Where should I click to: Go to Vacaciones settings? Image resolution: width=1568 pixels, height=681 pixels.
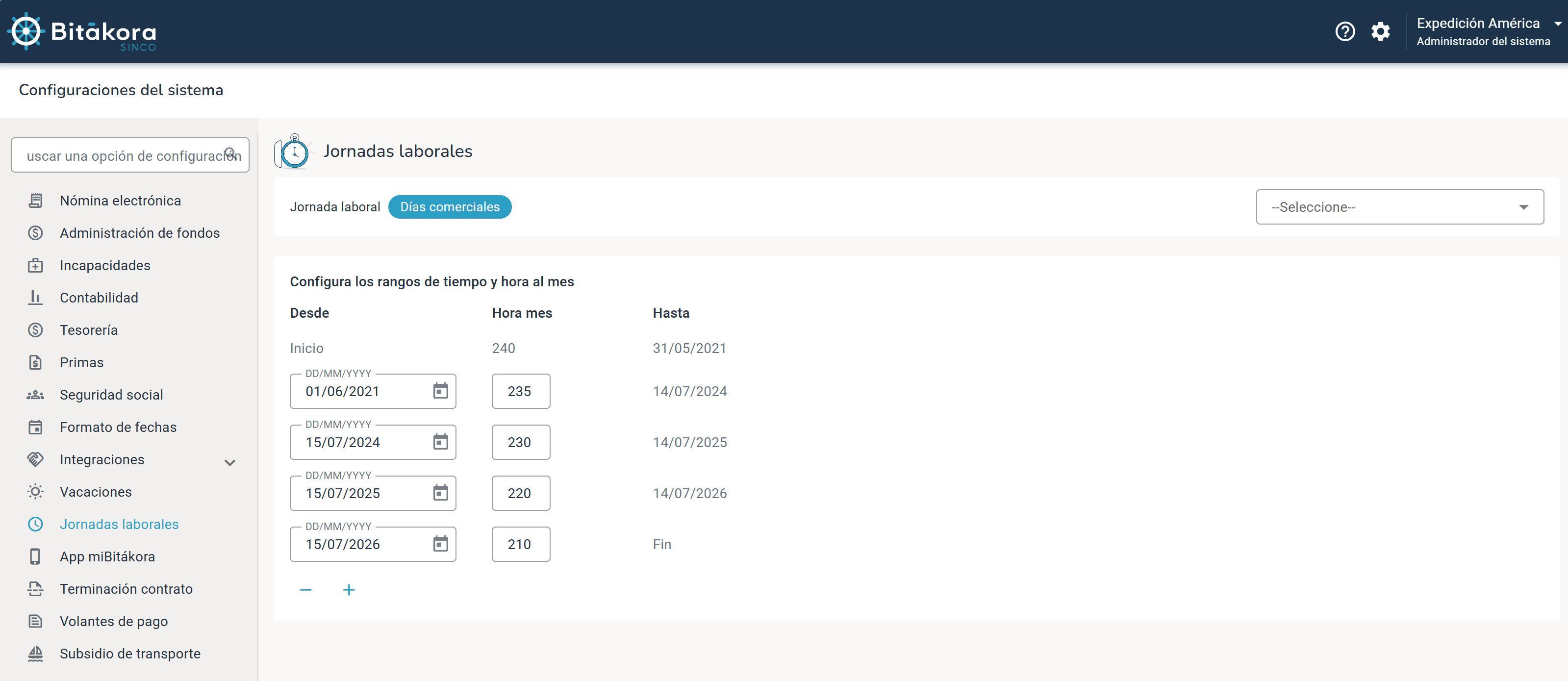96,492
